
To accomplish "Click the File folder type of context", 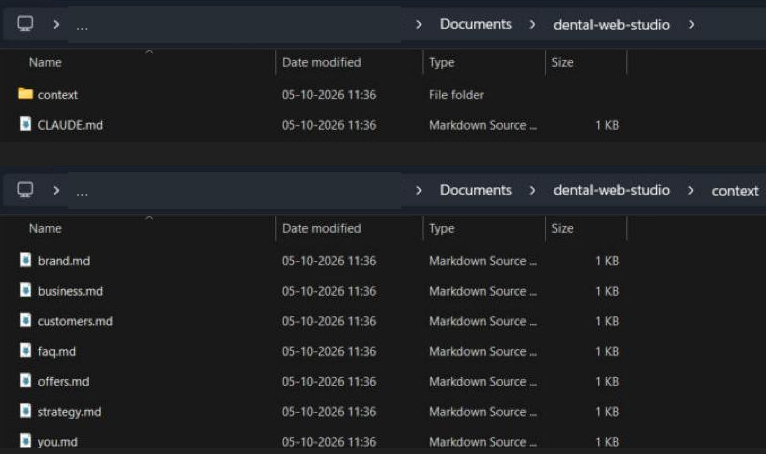I will [x=456, y=95].
